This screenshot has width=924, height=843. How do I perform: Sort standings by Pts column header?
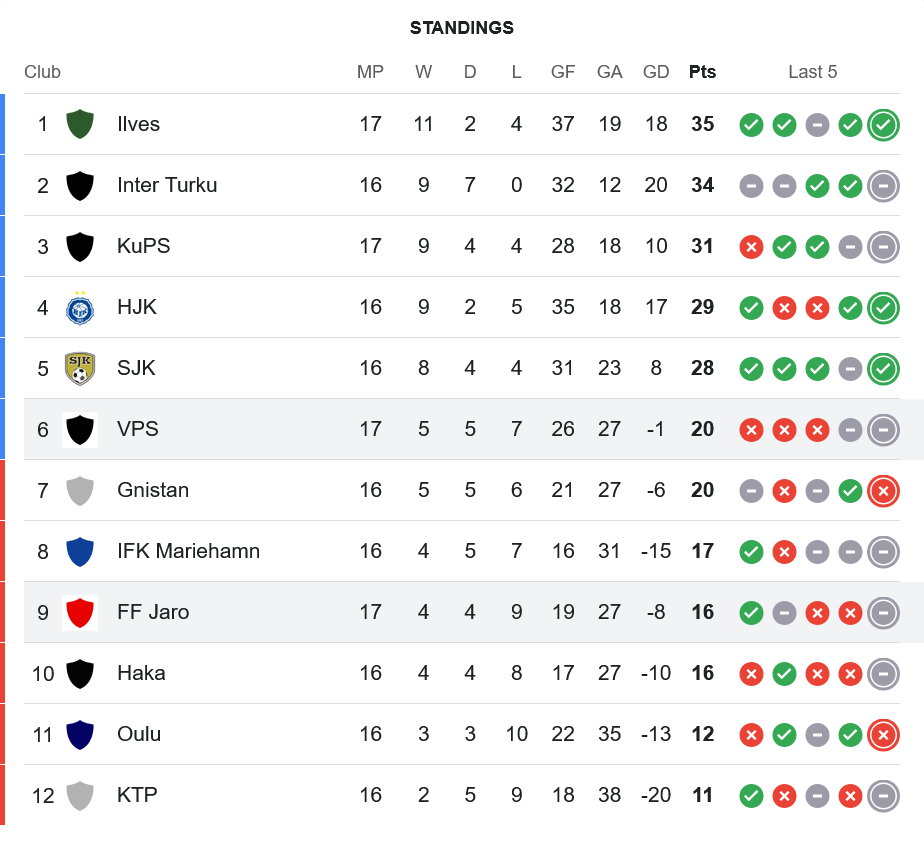click(702, 72)
